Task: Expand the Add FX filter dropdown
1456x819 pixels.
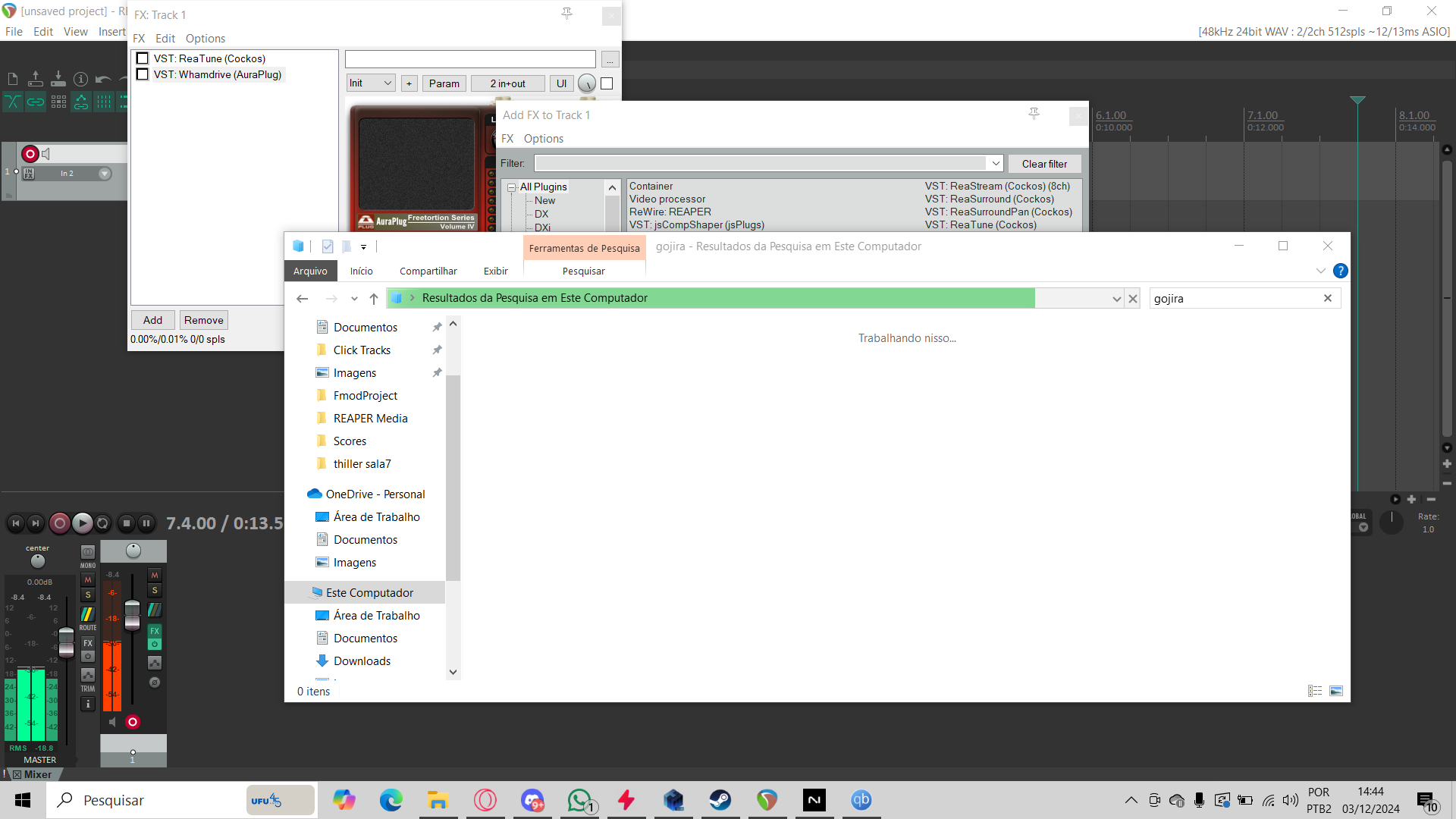Action: (995, 164)
